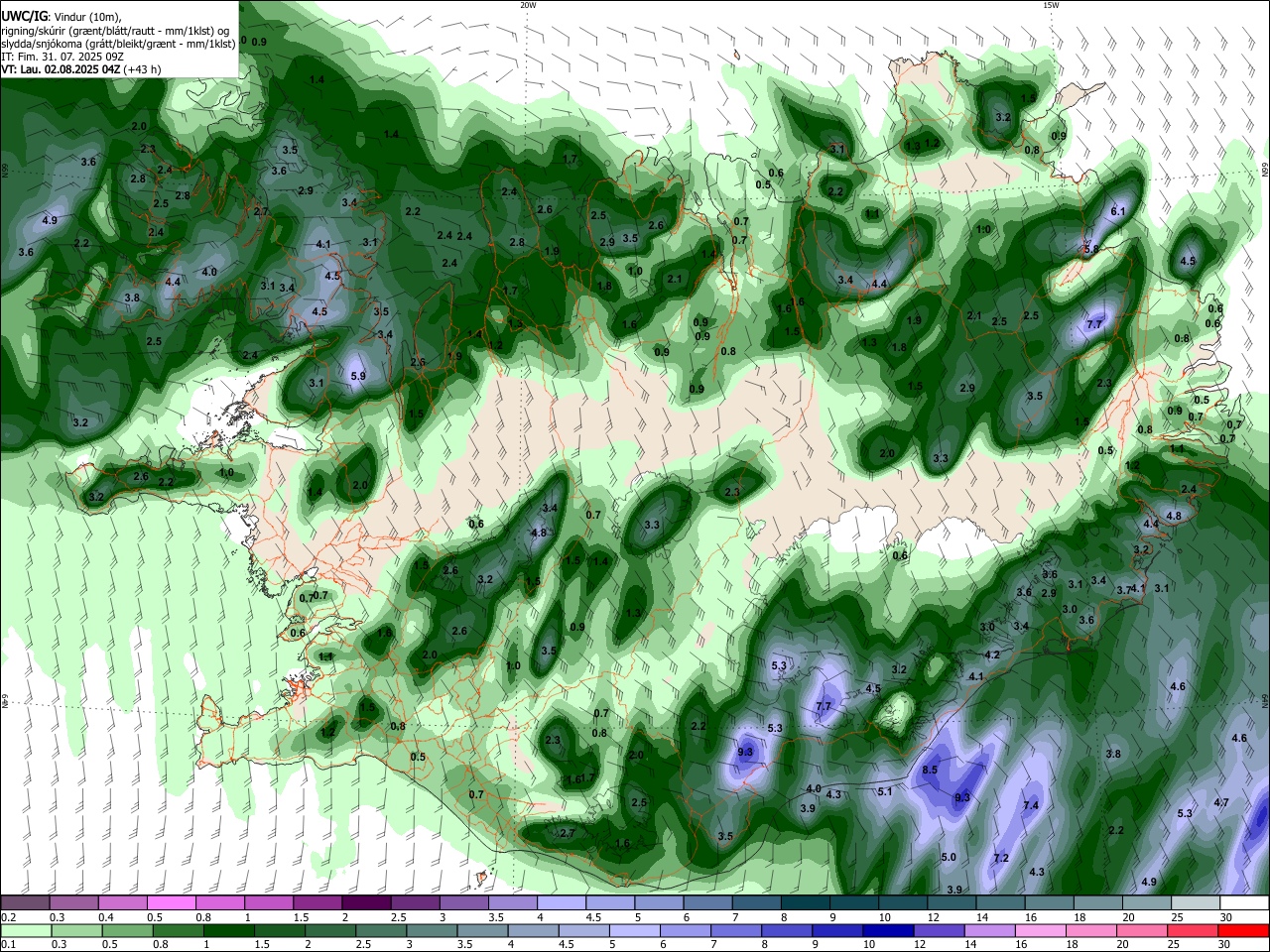
Task: Click the 'slydda/snjókoma' legend description line
Action: (x=118, y=43)
